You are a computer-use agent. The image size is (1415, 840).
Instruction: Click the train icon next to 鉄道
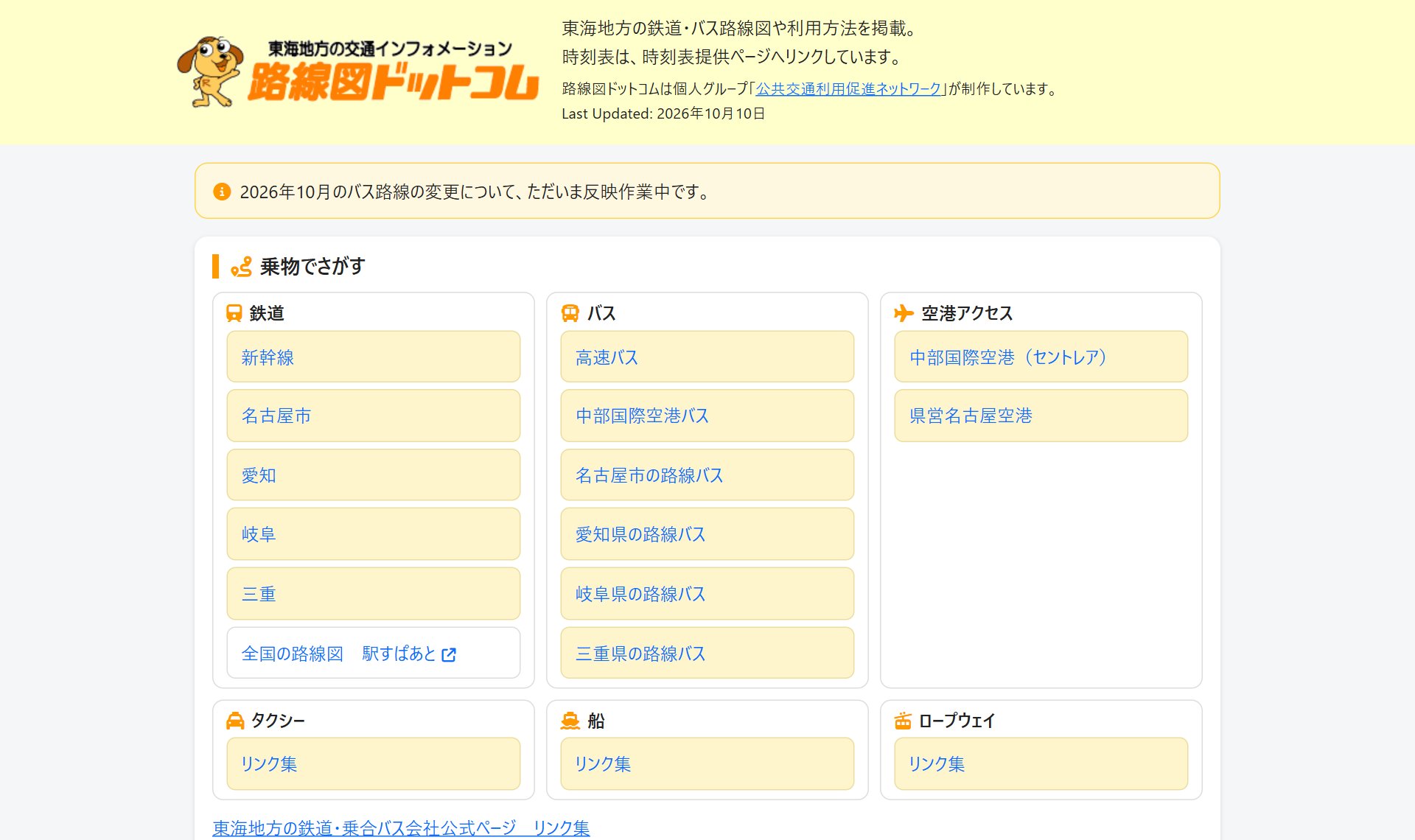[234, 313]
